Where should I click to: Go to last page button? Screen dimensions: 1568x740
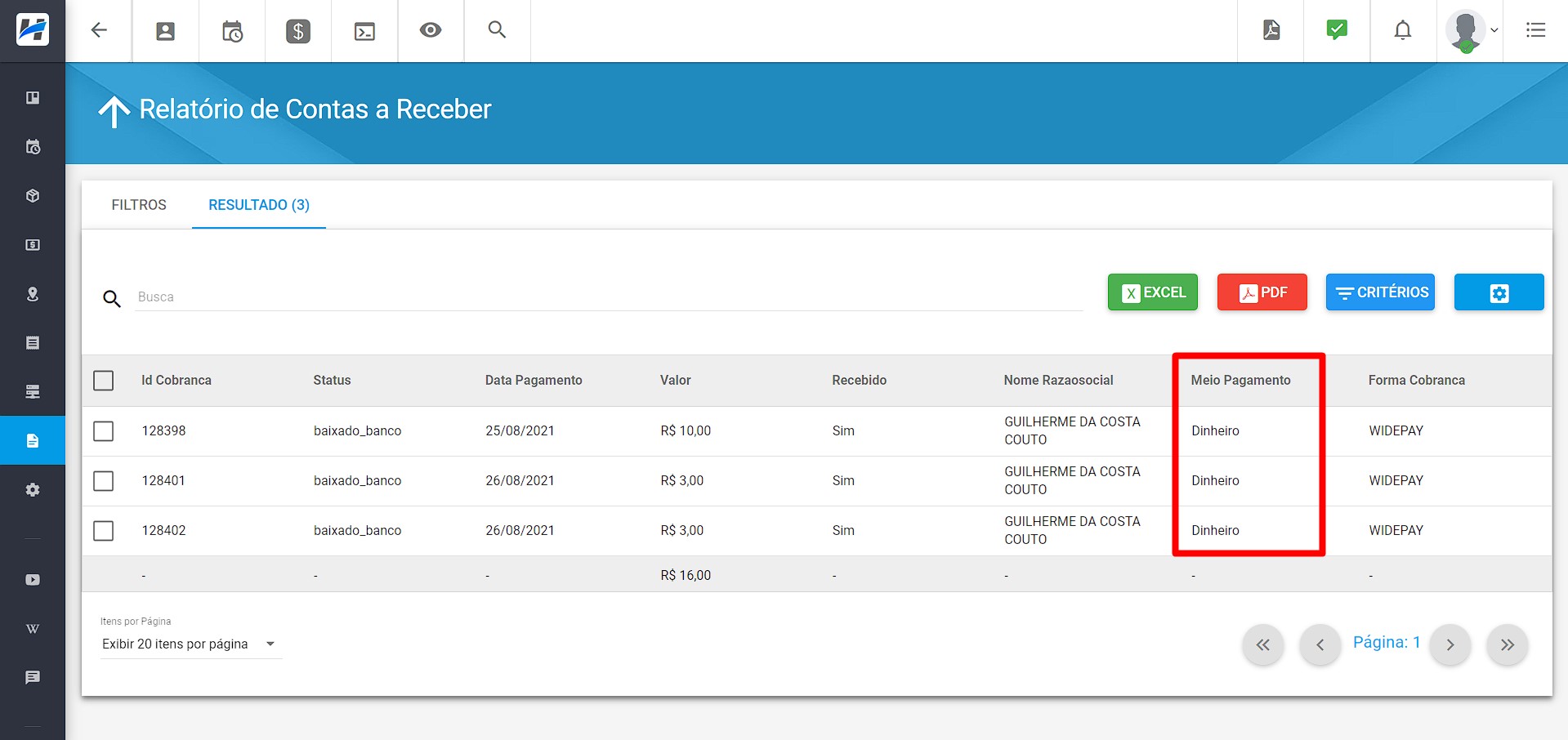(x=1508, y=644)
